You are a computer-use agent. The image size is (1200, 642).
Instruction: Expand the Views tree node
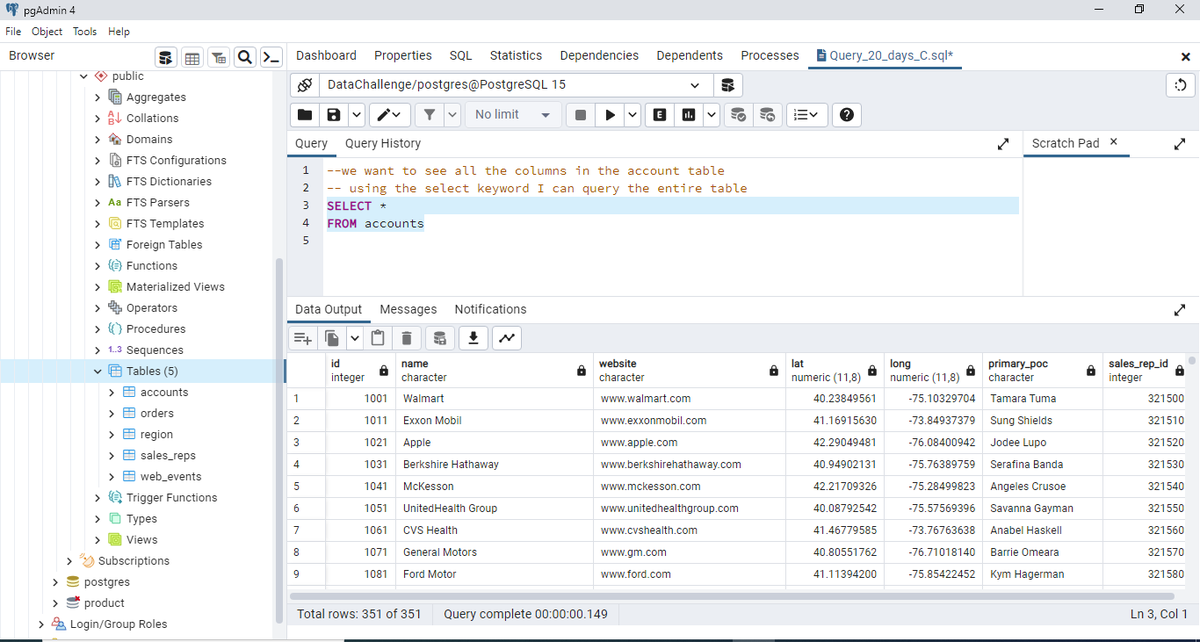coord(97,540)
